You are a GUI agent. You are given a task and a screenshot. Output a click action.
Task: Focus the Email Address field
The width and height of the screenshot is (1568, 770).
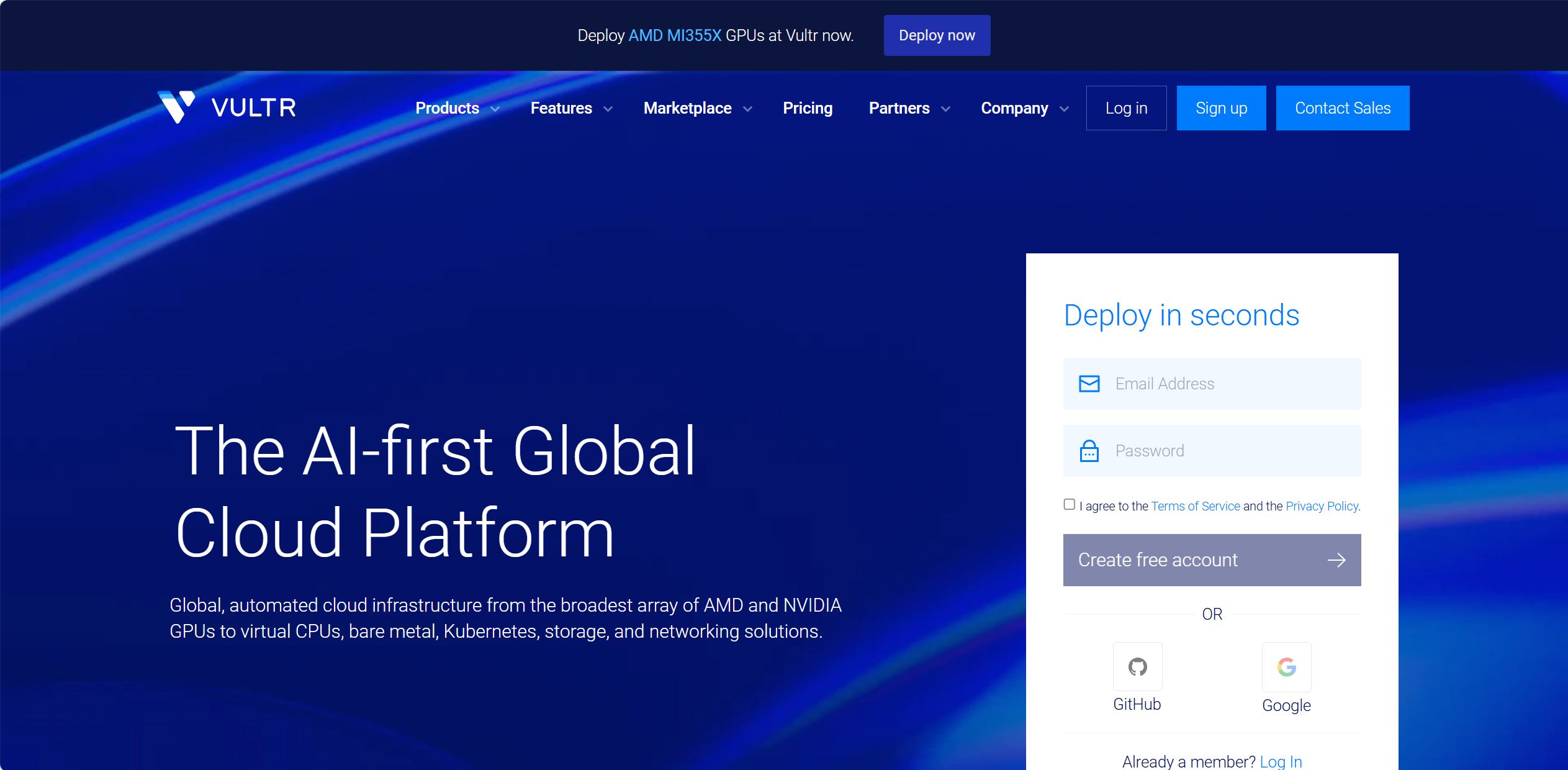click(1212, 384)
